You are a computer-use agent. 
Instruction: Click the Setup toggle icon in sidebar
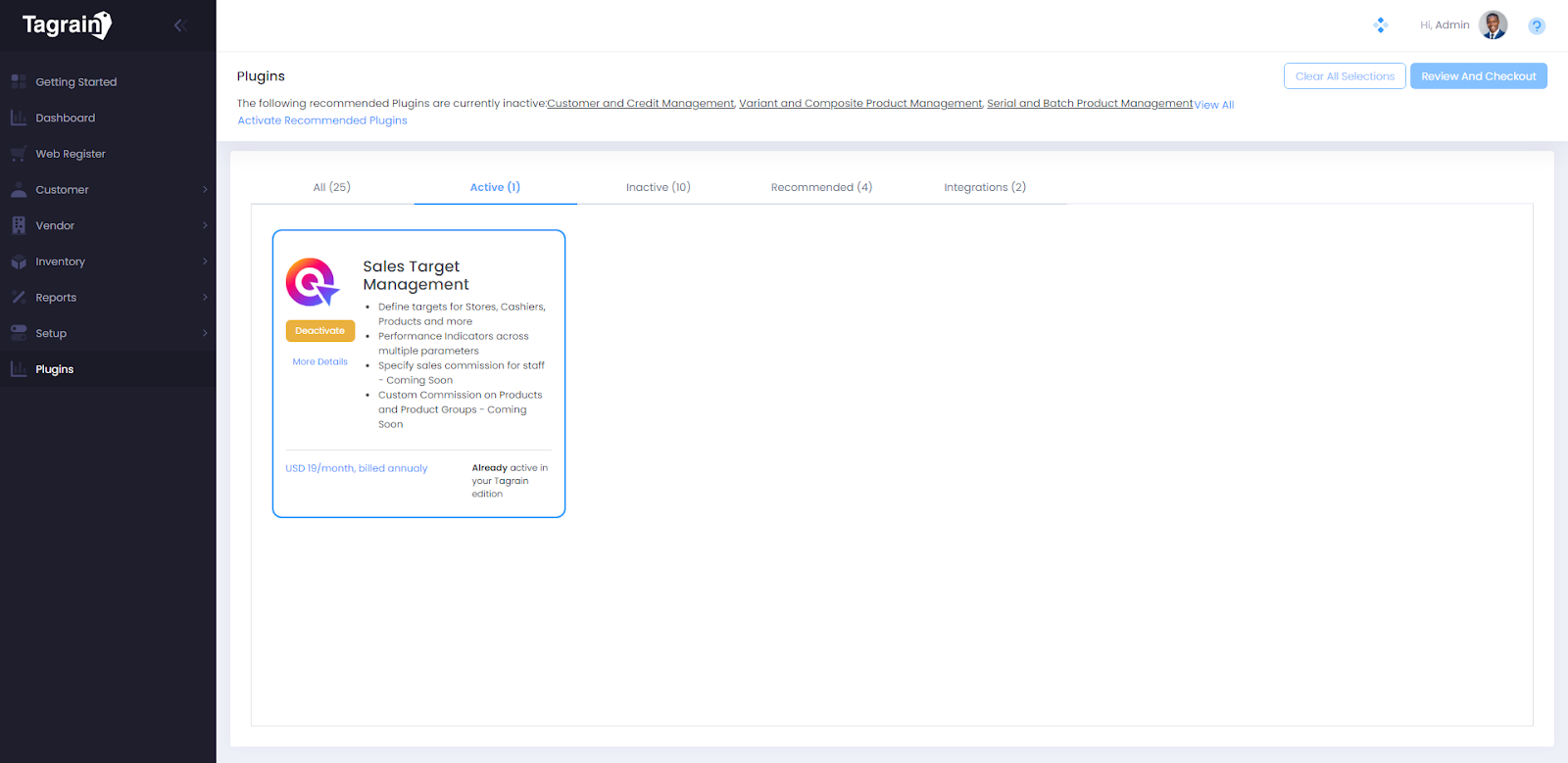[19, 333]
